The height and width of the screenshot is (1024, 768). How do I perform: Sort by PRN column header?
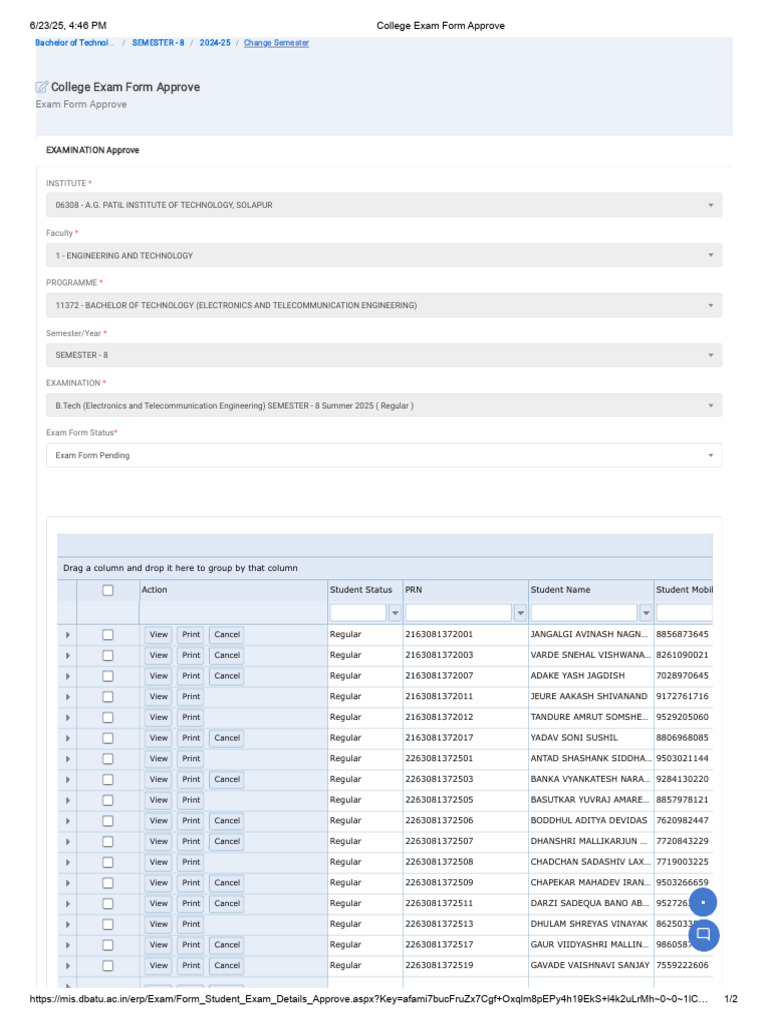(413, 590)
